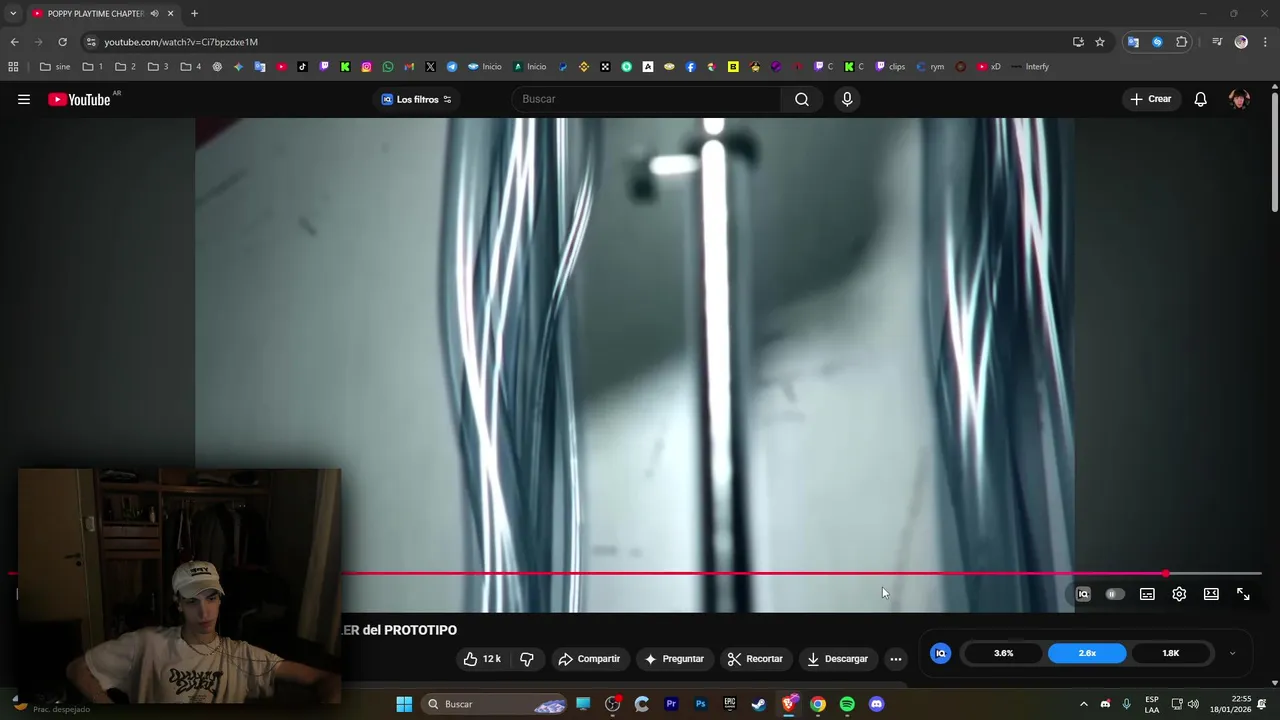Open the rym bookmark

click(x=930, y=67)
